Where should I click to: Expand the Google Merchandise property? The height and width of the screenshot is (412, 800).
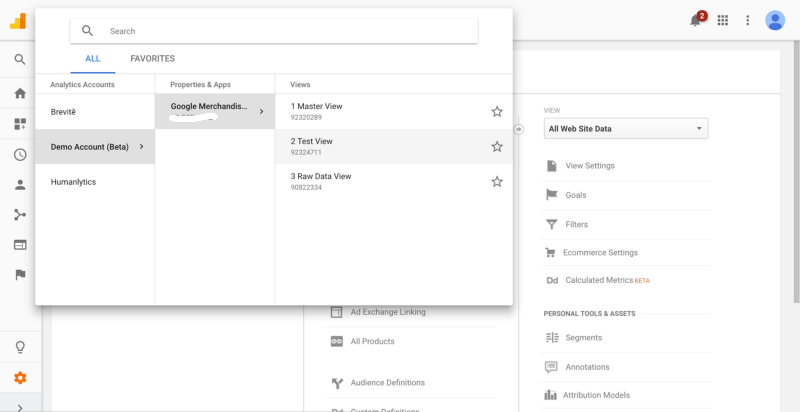point(215,111)
